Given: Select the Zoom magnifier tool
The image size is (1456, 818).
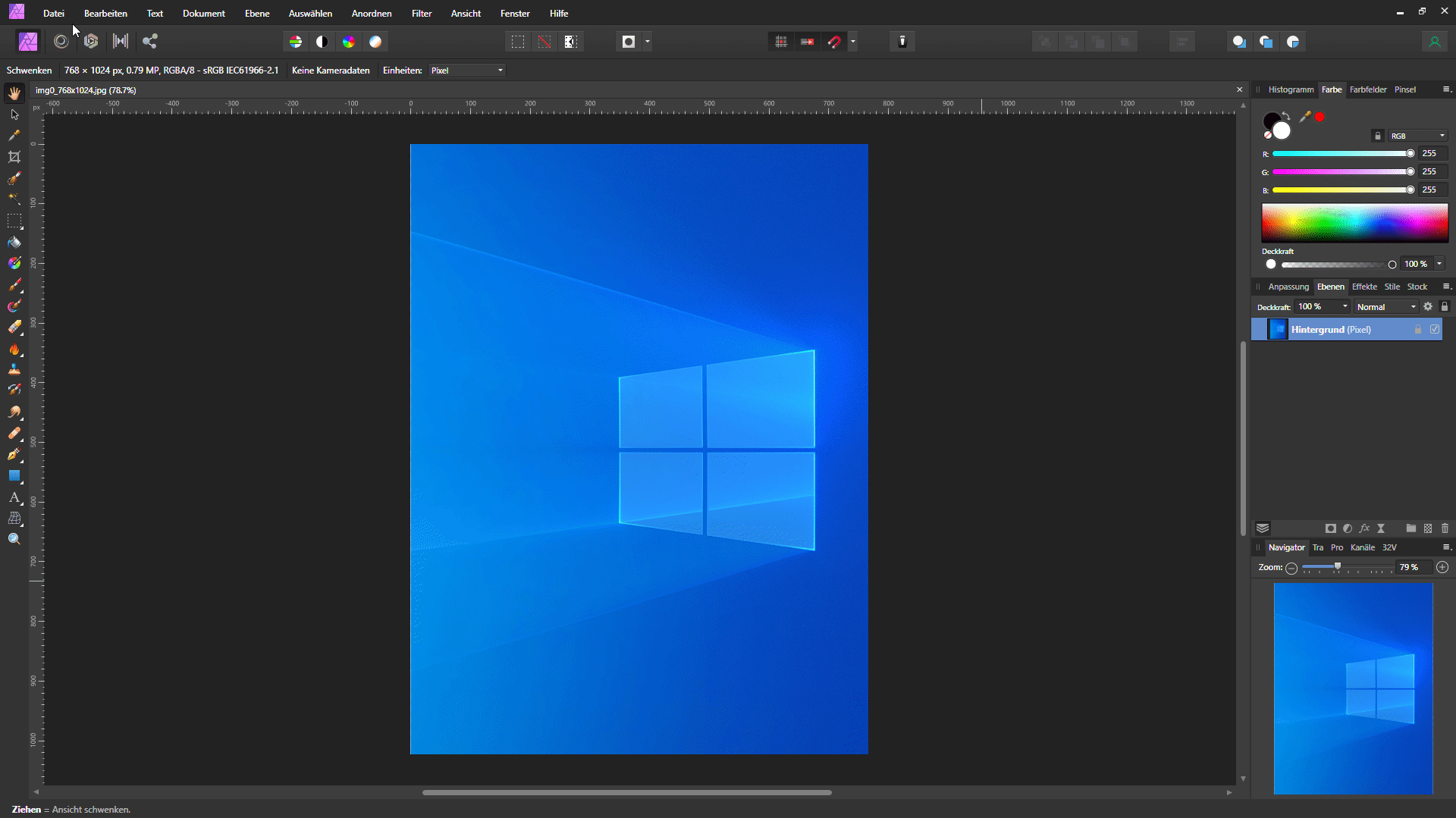Looking at the screenshot, I should 14,539.
